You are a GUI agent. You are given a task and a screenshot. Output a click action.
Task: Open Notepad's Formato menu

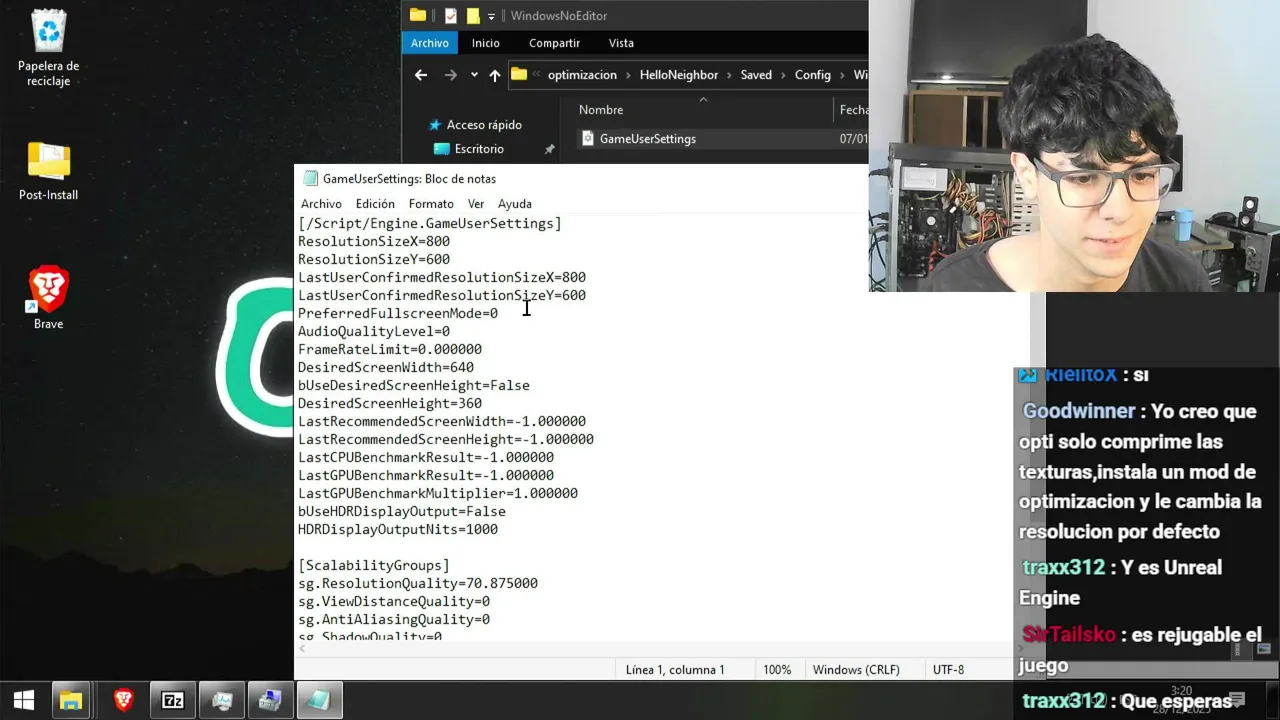431,204
